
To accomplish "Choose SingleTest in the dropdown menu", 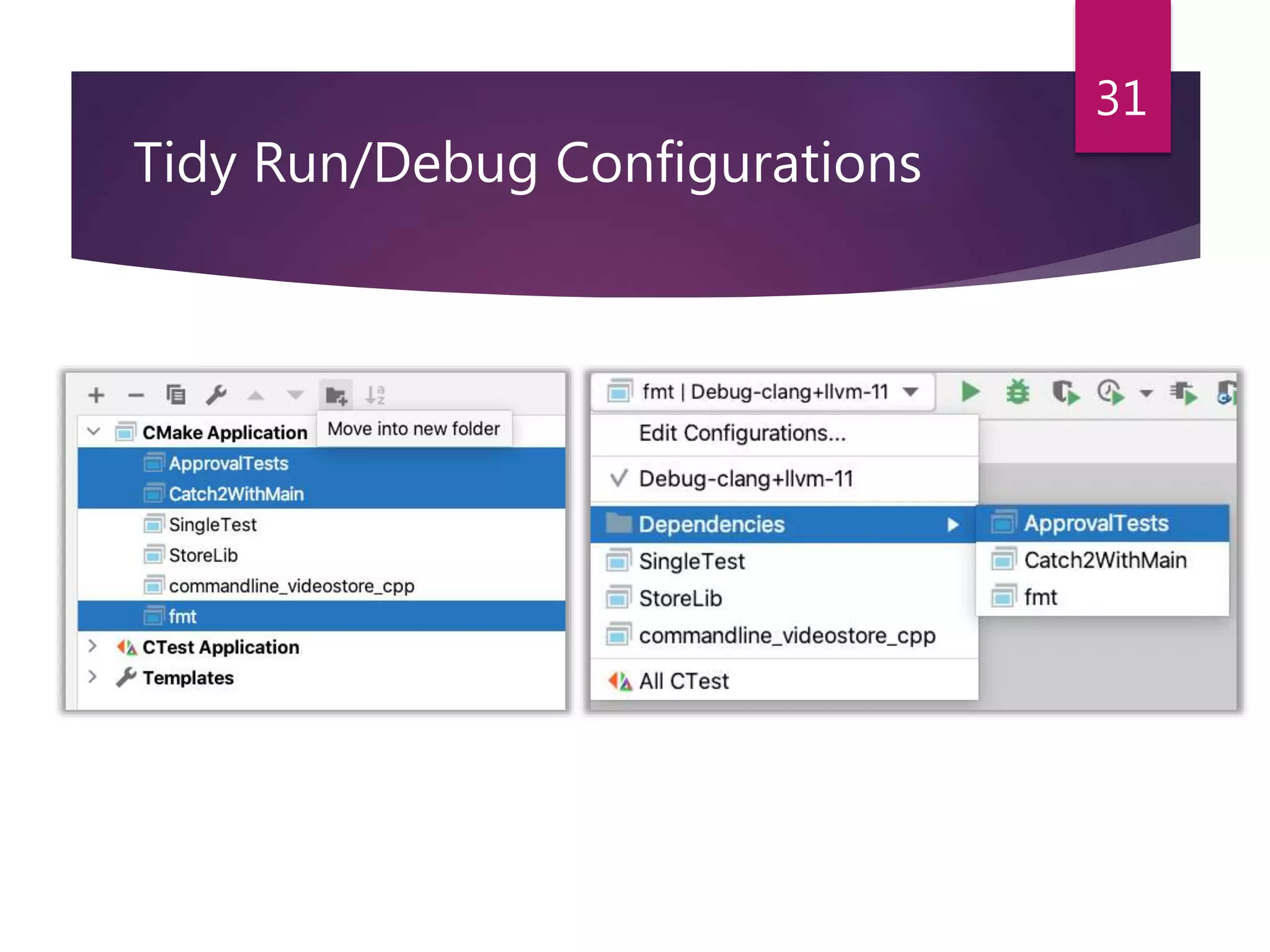I will point(784,562).
